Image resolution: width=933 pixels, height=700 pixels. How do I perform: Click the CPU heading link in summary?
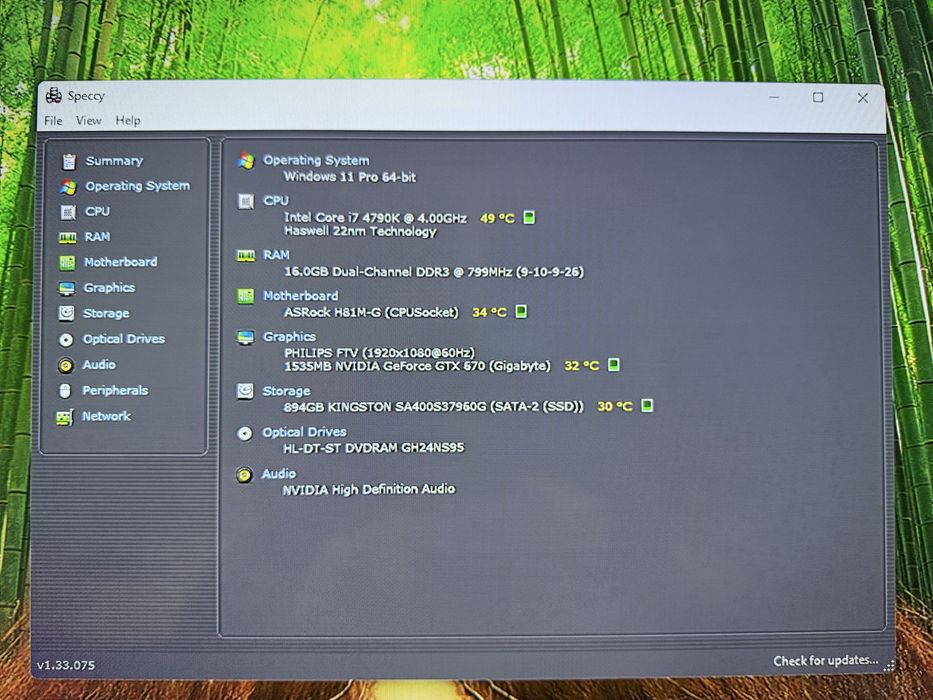(276, 201)
